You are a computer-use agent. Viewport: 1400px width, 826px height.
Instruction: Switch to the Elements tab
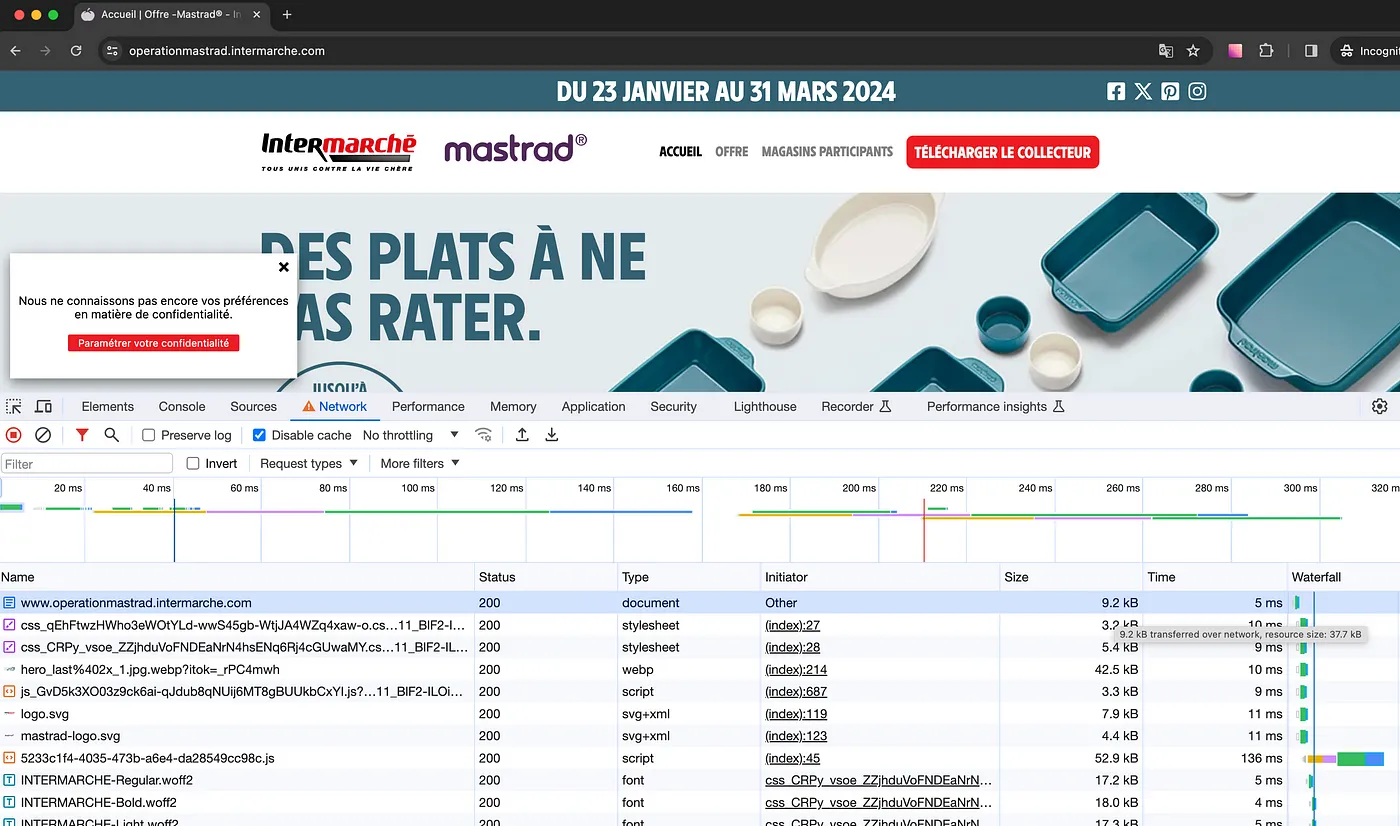click(108, 406)
